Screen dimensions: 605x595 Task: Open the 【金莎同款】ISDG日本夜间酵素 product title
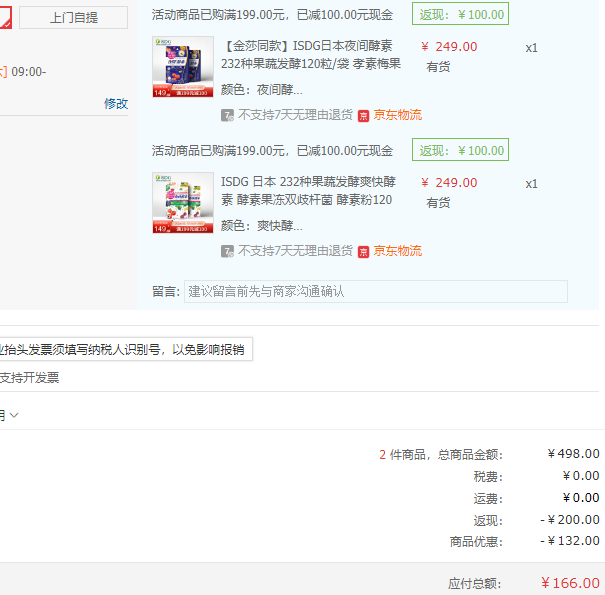click(311, 54)
